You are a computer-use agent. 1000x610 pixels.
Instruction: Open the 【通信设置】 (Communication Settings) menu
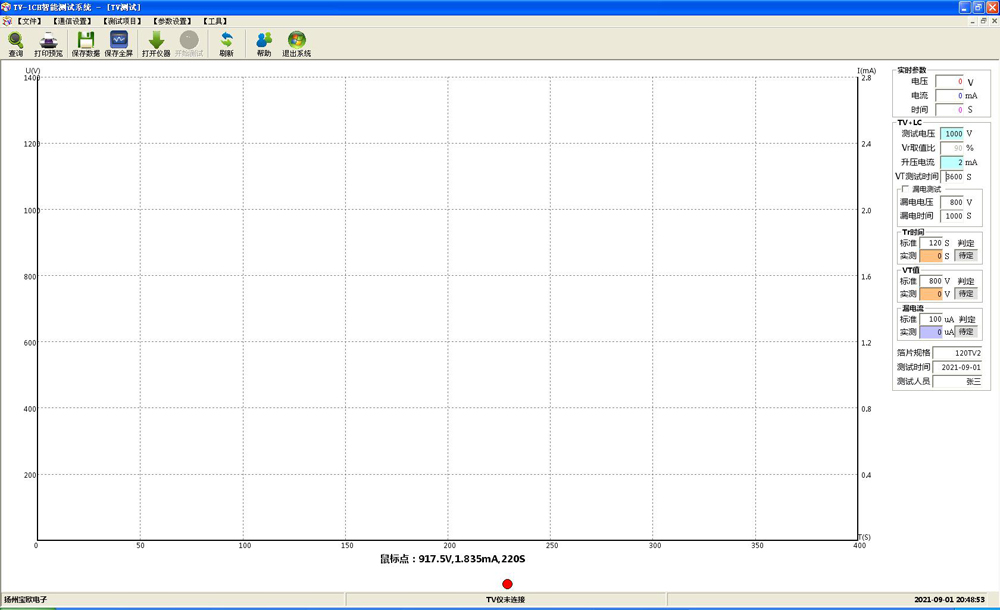coord(72,21)
